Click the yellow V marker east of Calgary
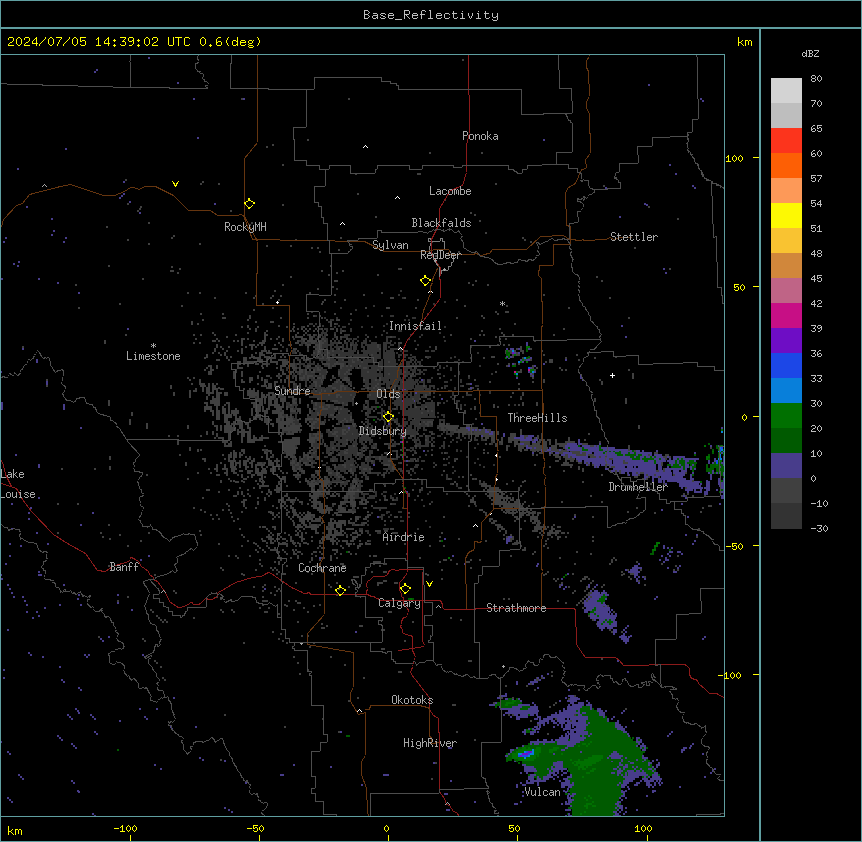Viewport: 862px width, 842px height. coord(429,584)
